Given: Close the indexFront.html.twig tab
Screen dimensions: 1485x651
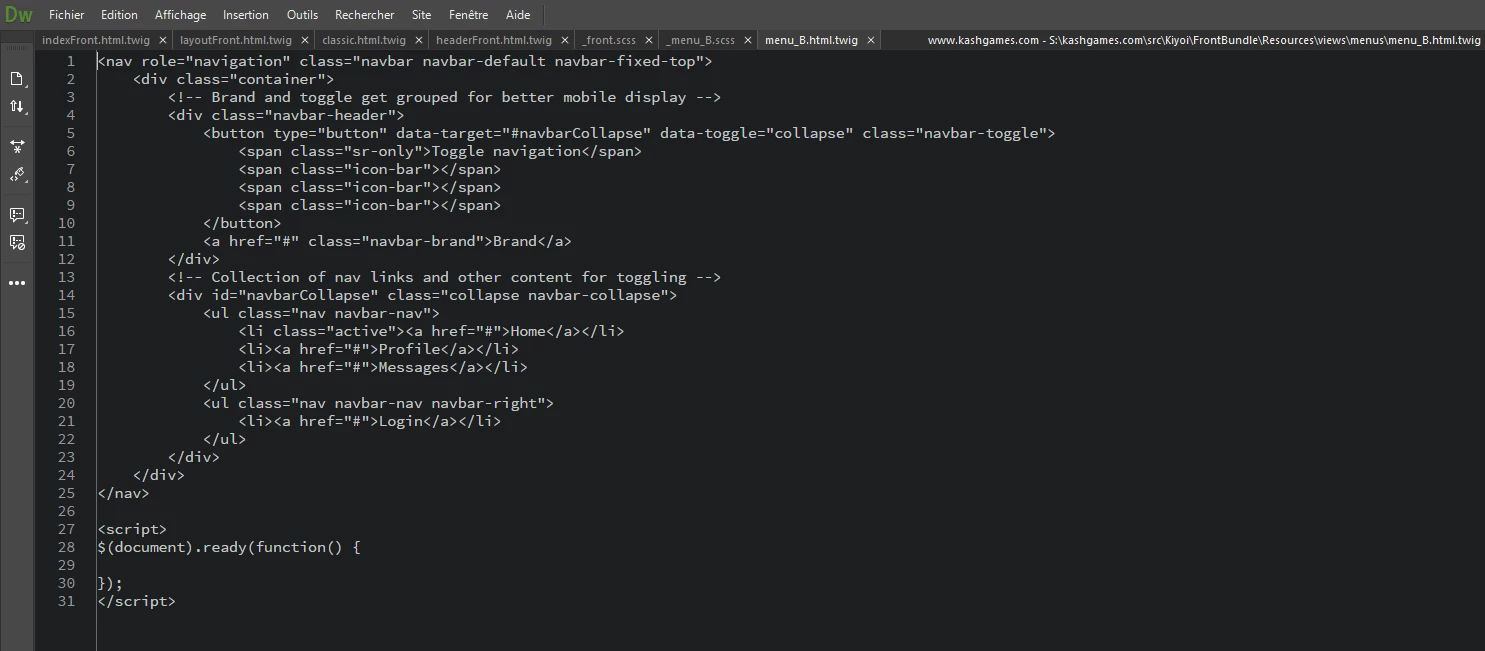Looking at the screenshot, I should tap(163, 41).
